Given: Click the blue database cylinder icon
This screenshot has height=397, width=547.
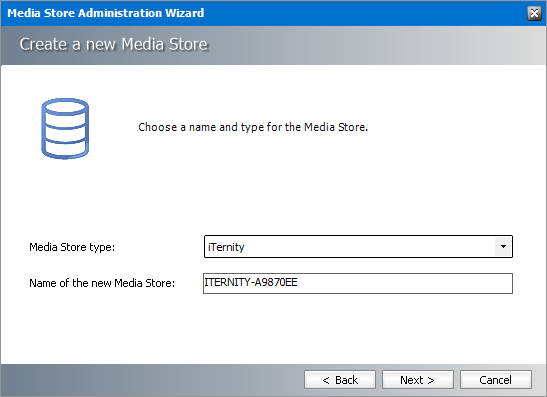Looking at the screenshot, I should click(65, 128).
